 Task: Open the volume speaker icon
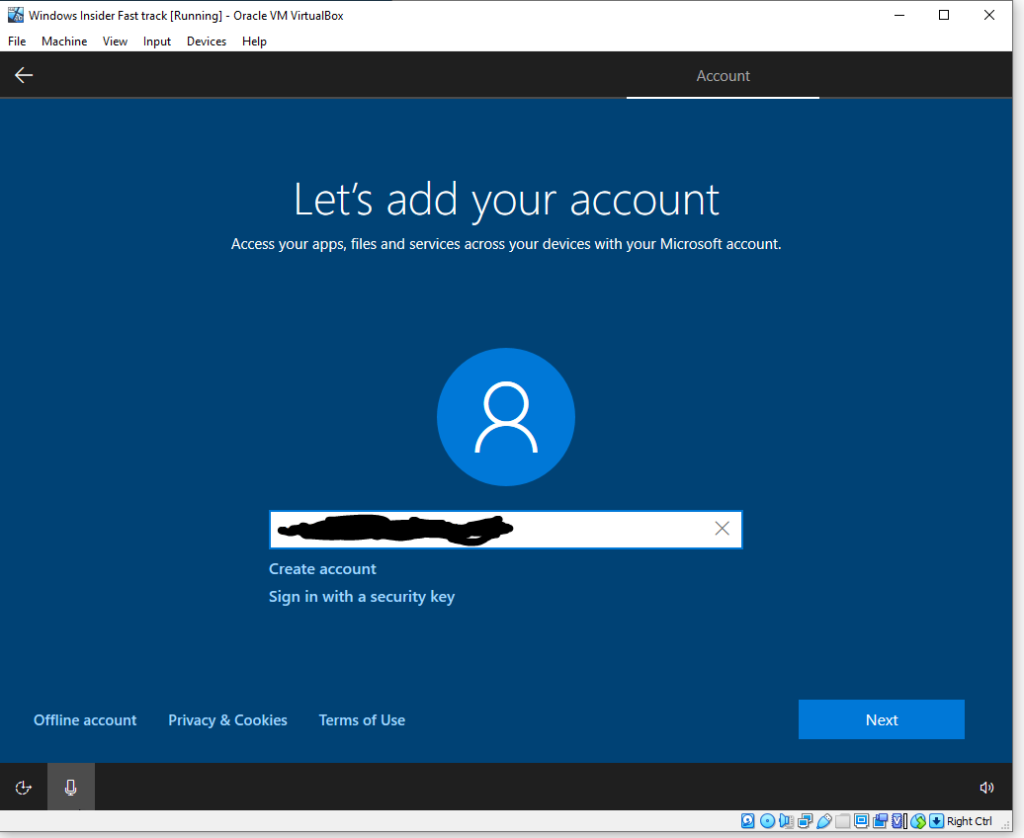[x=986, y=788]
